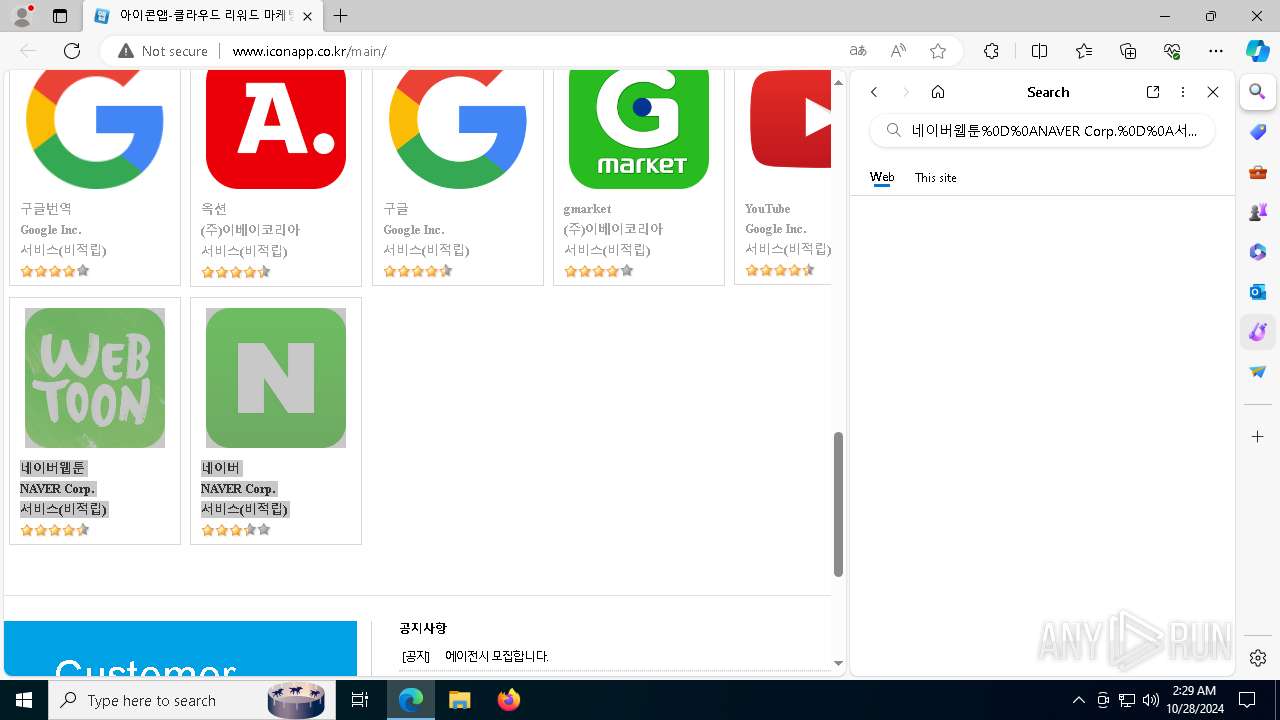Open the profile icon
Screen dimensions: 1280x720
pos(22,16)
